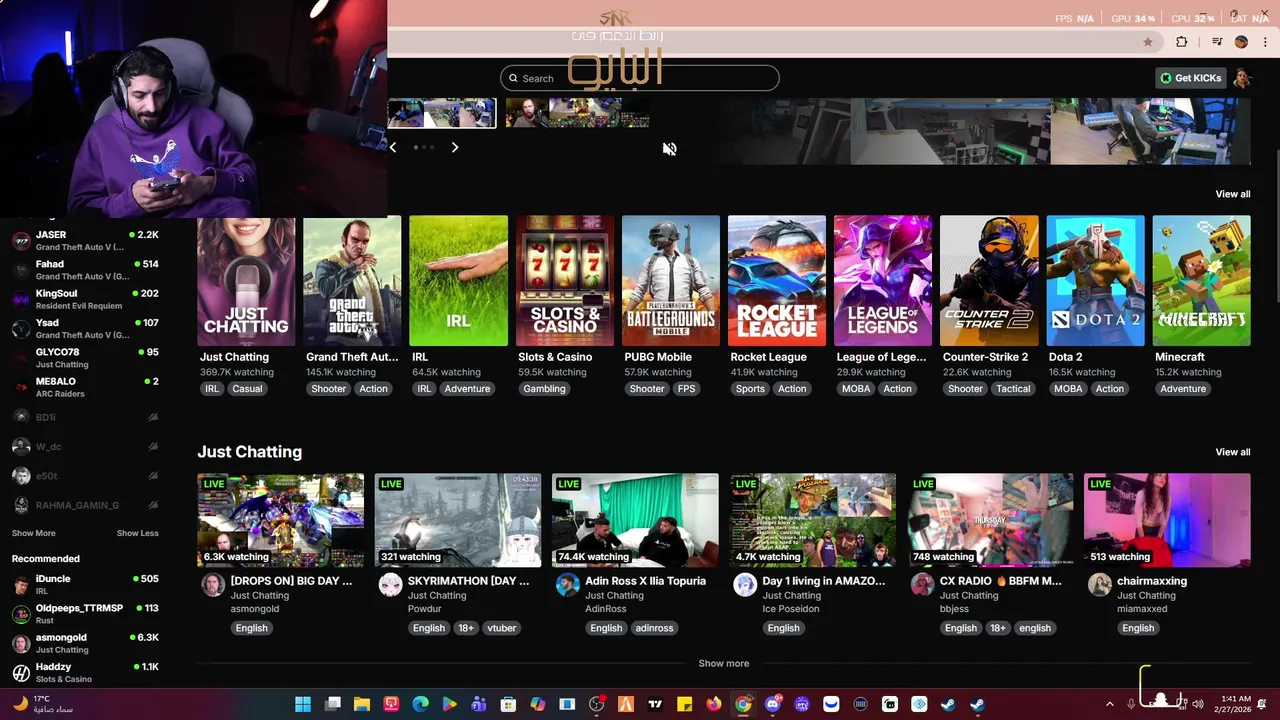Open the Dota 2 category card
The height and width of the screenshot is (720, 1280).
(x=1095, y=281)
